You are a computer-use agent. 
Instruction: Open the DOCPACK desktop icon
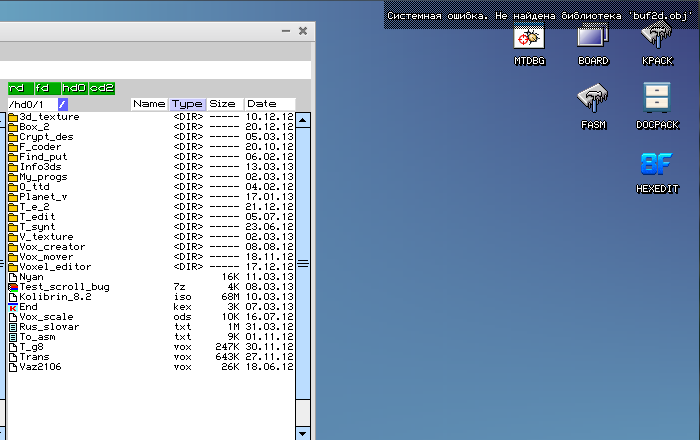tap(657, 104)
